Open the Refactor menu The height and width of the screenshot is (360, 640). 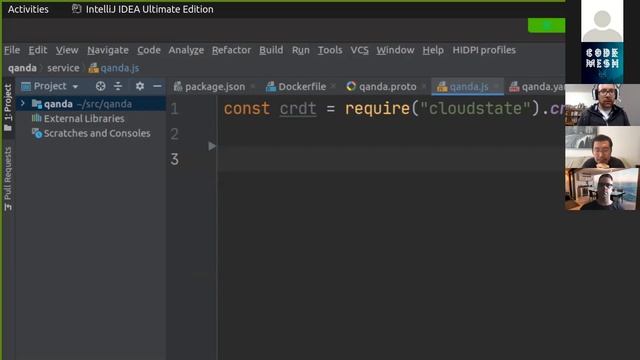tap(231, 50)
